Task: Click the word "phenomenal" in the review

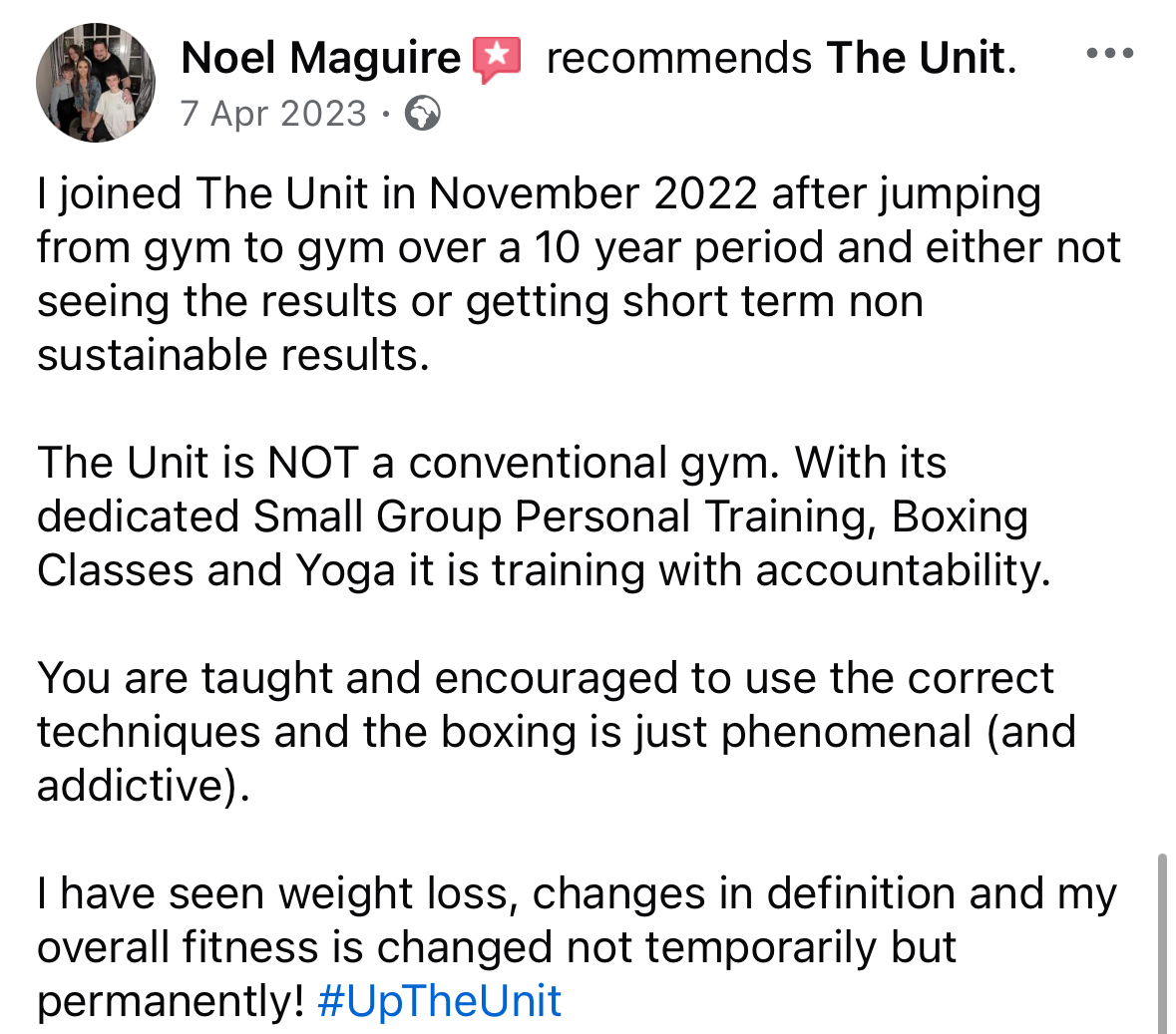Action: 847,733
